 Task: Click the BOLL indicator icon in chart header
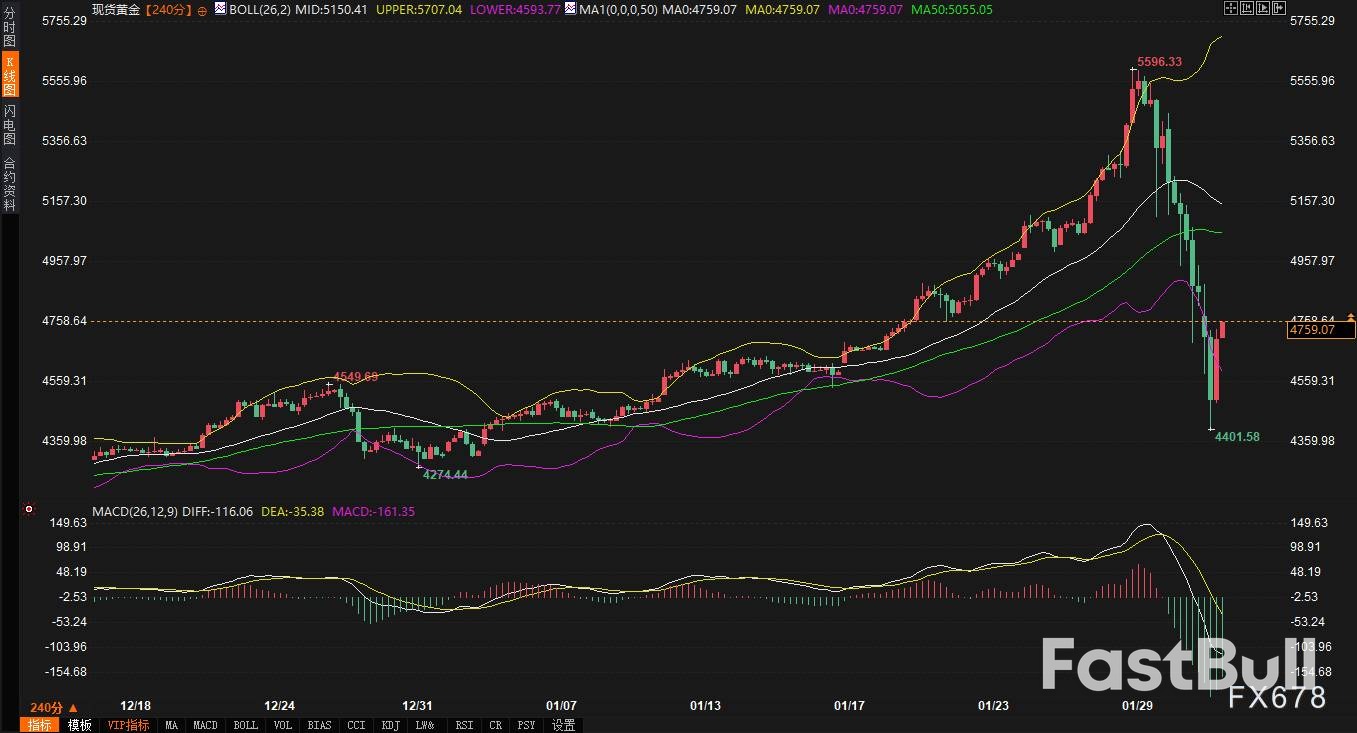(222, 9)
